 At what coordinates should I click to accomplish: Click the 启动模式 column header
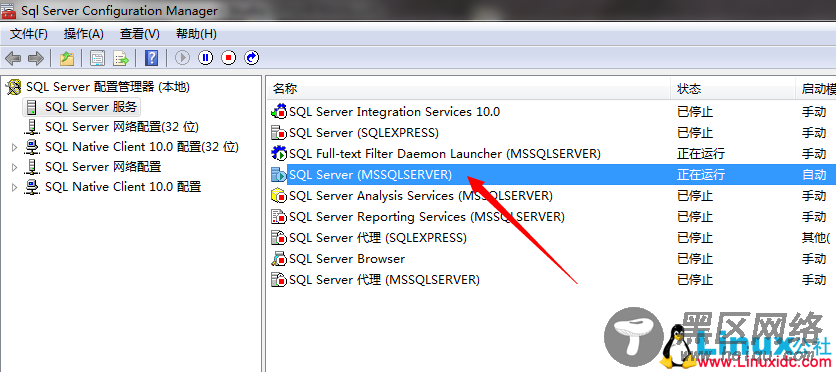pos(816,88)
